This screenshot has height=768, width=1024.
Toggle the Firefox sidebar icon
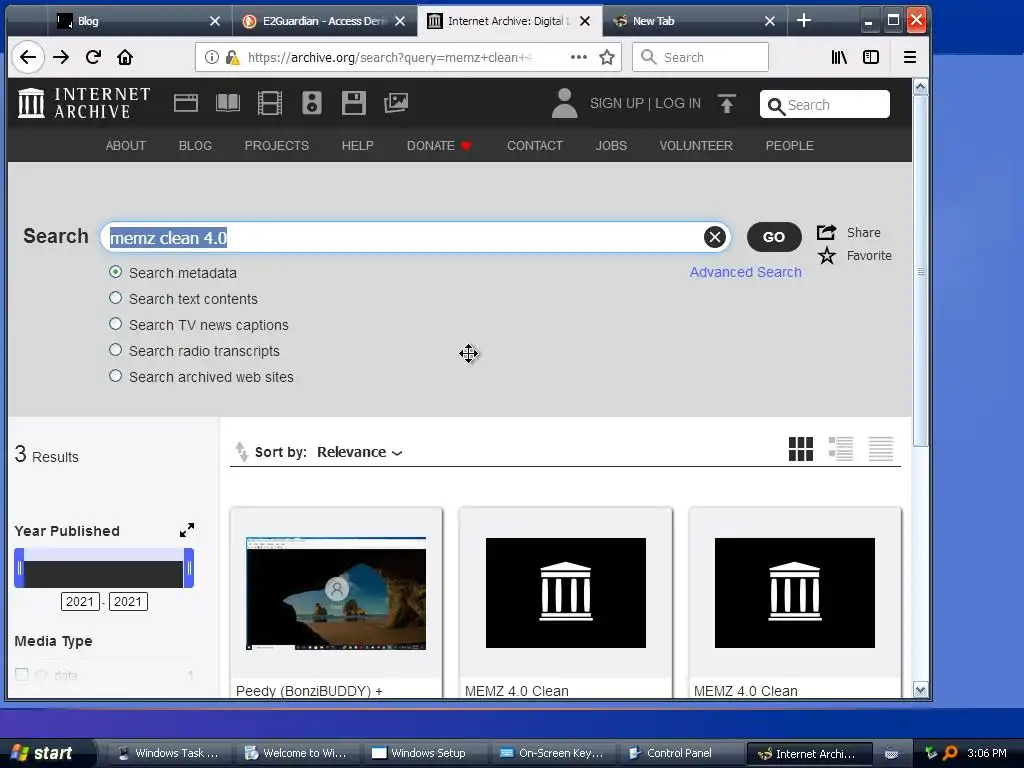(871, 57)
